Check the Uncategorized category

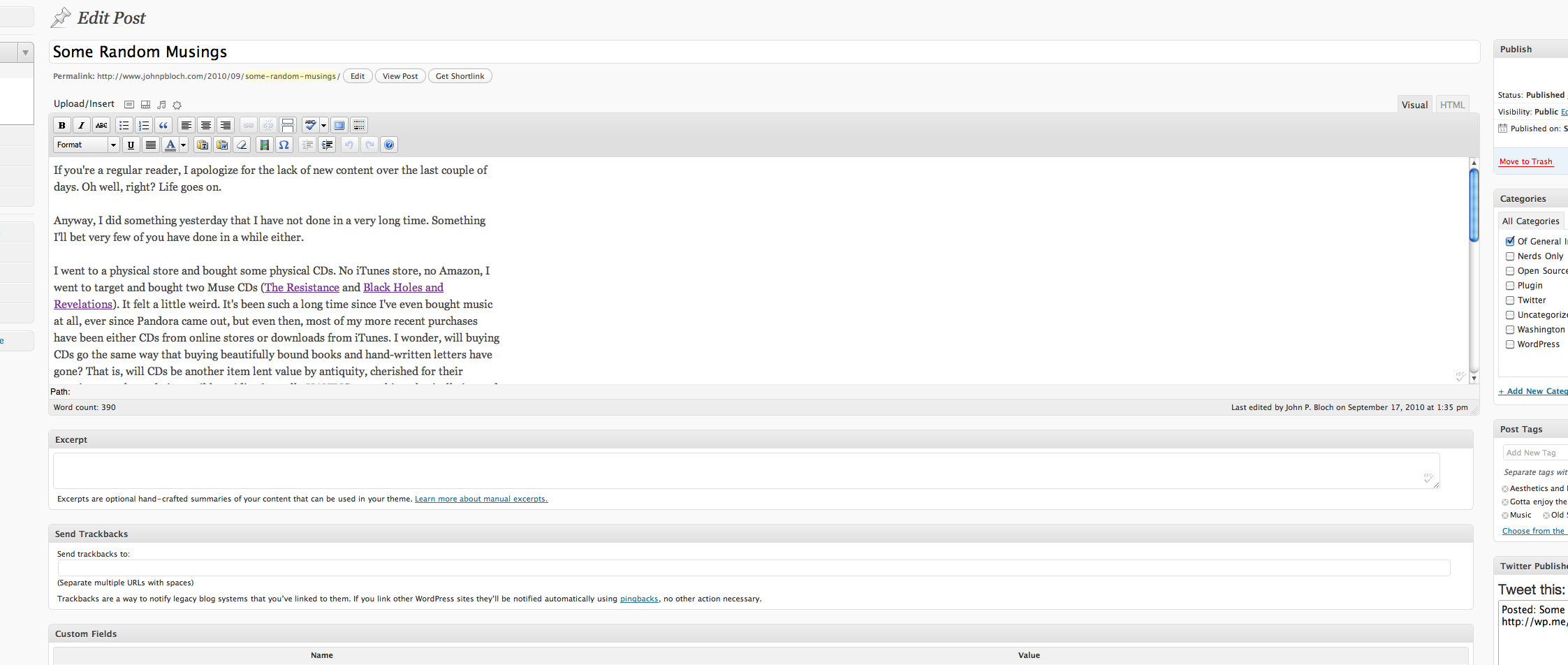[1510, 315]
